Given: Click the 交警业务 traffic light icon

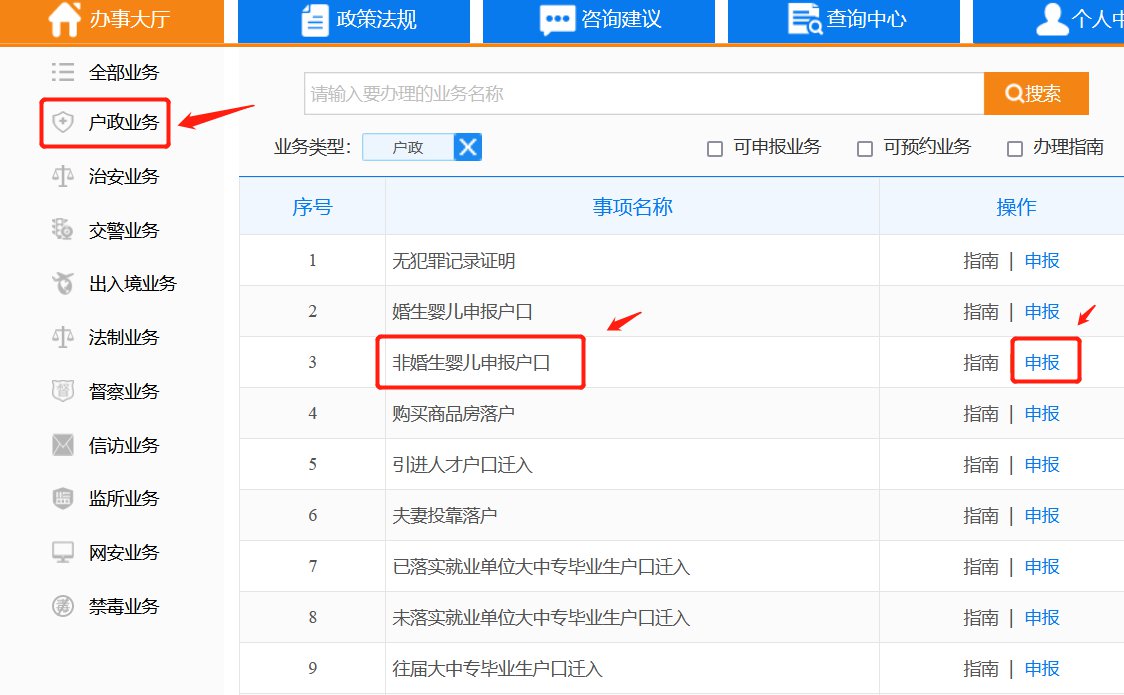Looking at the screenshot, I should [x=63, y=230].
